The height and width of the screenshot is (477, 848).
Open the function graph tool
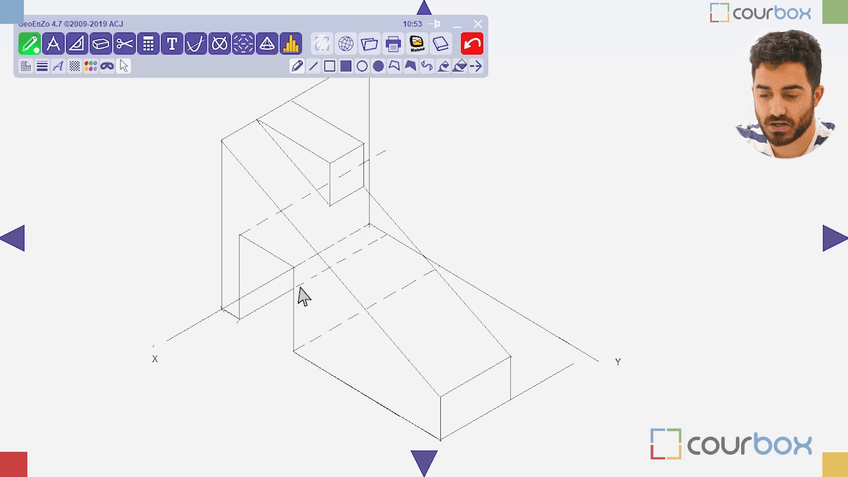[196, 43]
